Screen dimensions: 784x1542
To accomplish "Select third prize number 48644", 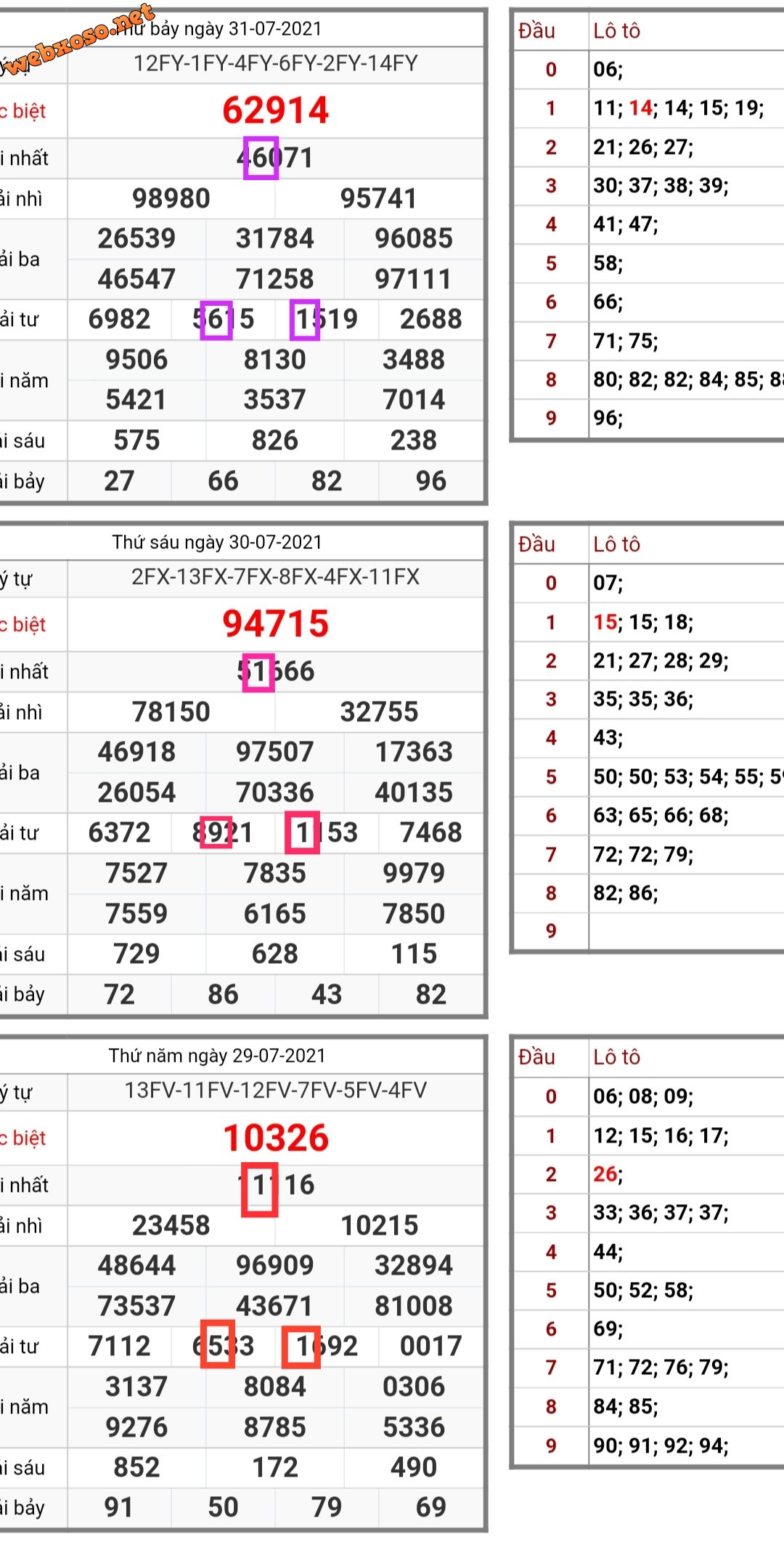I will pyautogui.click(x=136, y=1265).
